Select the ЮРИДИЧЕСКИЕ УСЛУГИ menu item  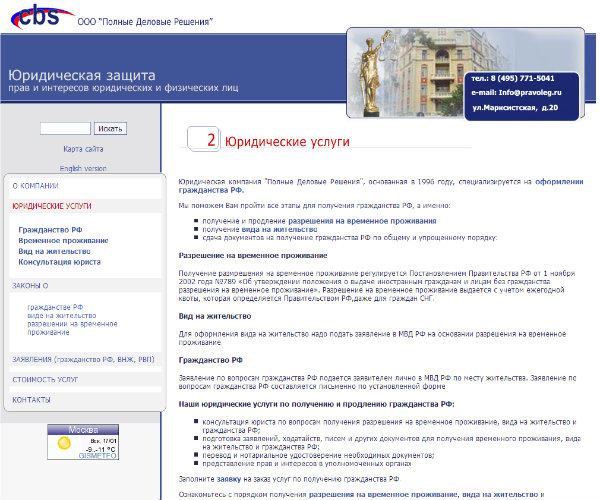click(x=52, y=206)
